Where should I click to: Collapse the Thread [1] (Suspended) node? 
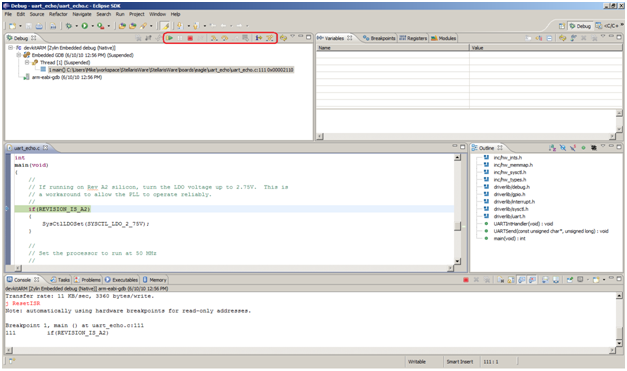pos(27,62)
